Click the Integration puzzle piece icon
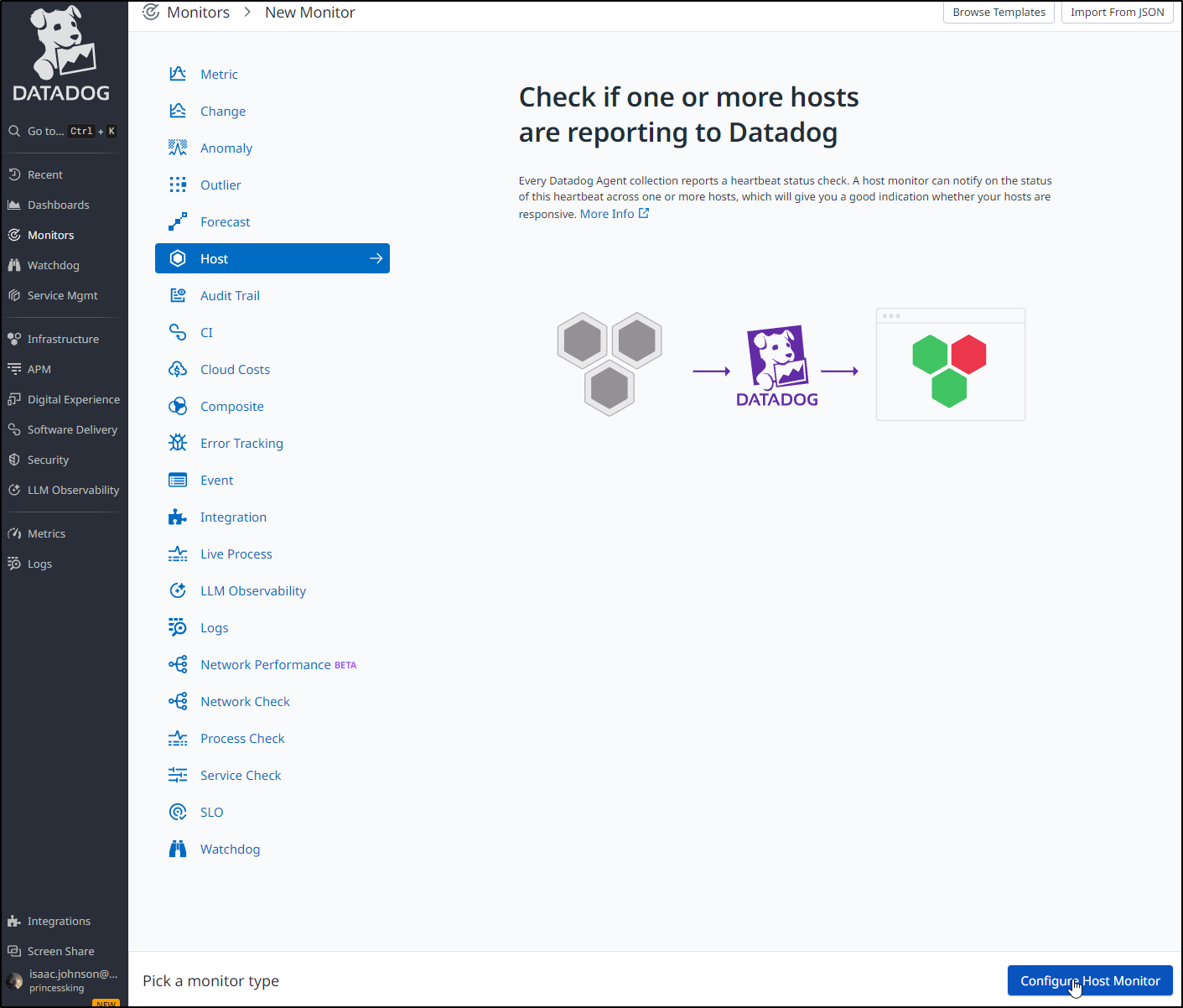The width and height of the screenshot is (1183, 1008). pos(178,517)
